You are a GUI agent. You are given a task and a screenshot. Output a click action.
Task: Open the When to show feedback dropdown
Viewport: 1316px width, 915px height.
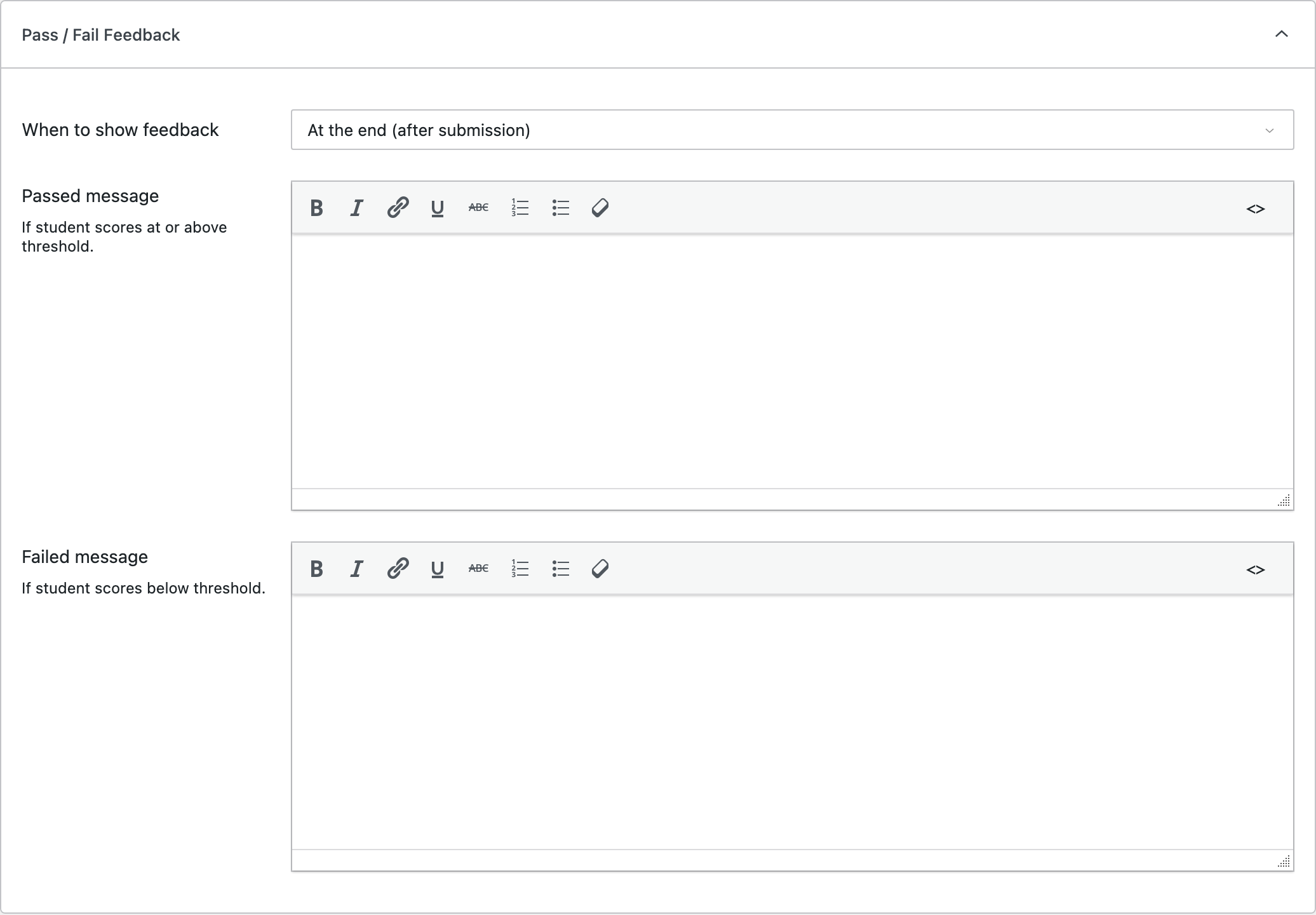(792, 130)
